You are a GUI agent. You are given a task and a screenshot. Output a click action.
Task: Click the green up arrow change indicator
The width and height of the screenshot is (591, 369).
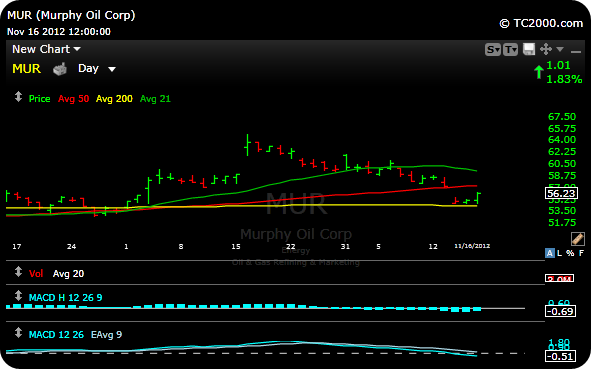click(x=539, y=72)
